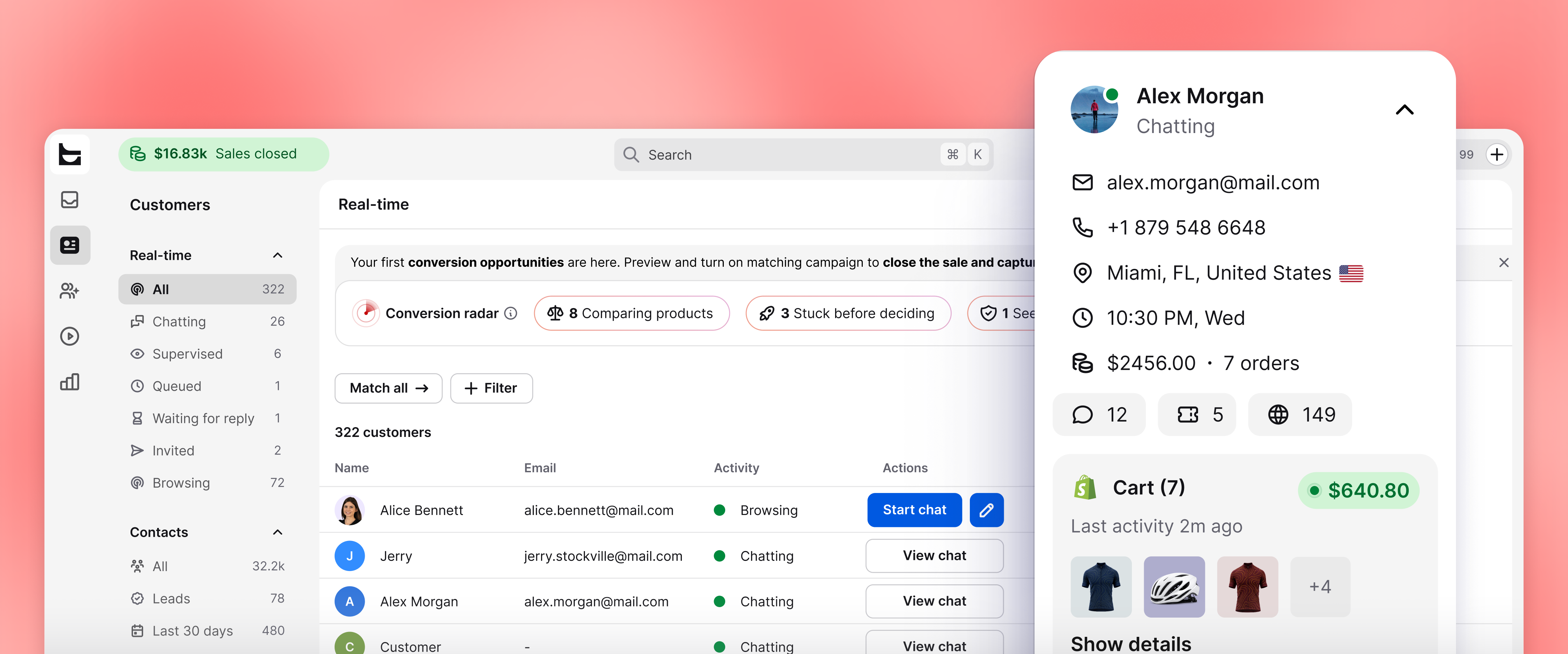Click the magnifier icon in Search bar
Image resolution: width=1568 pixels, height=654 pixels.
[x=631, y=155]
